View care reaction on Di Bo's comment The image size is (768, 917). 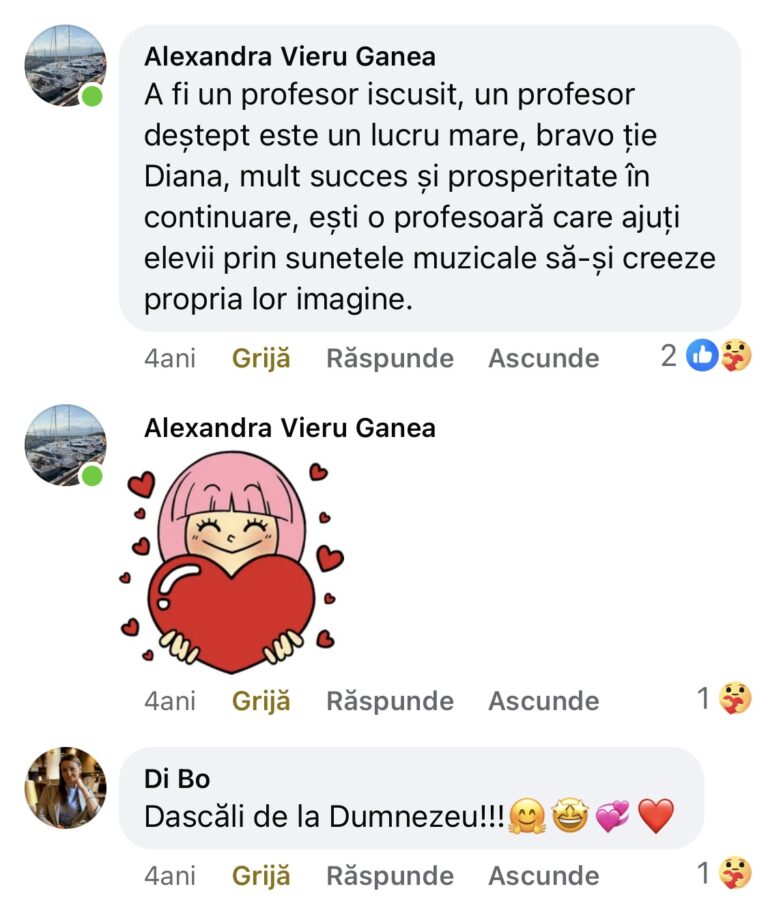[x=736, y=873]
